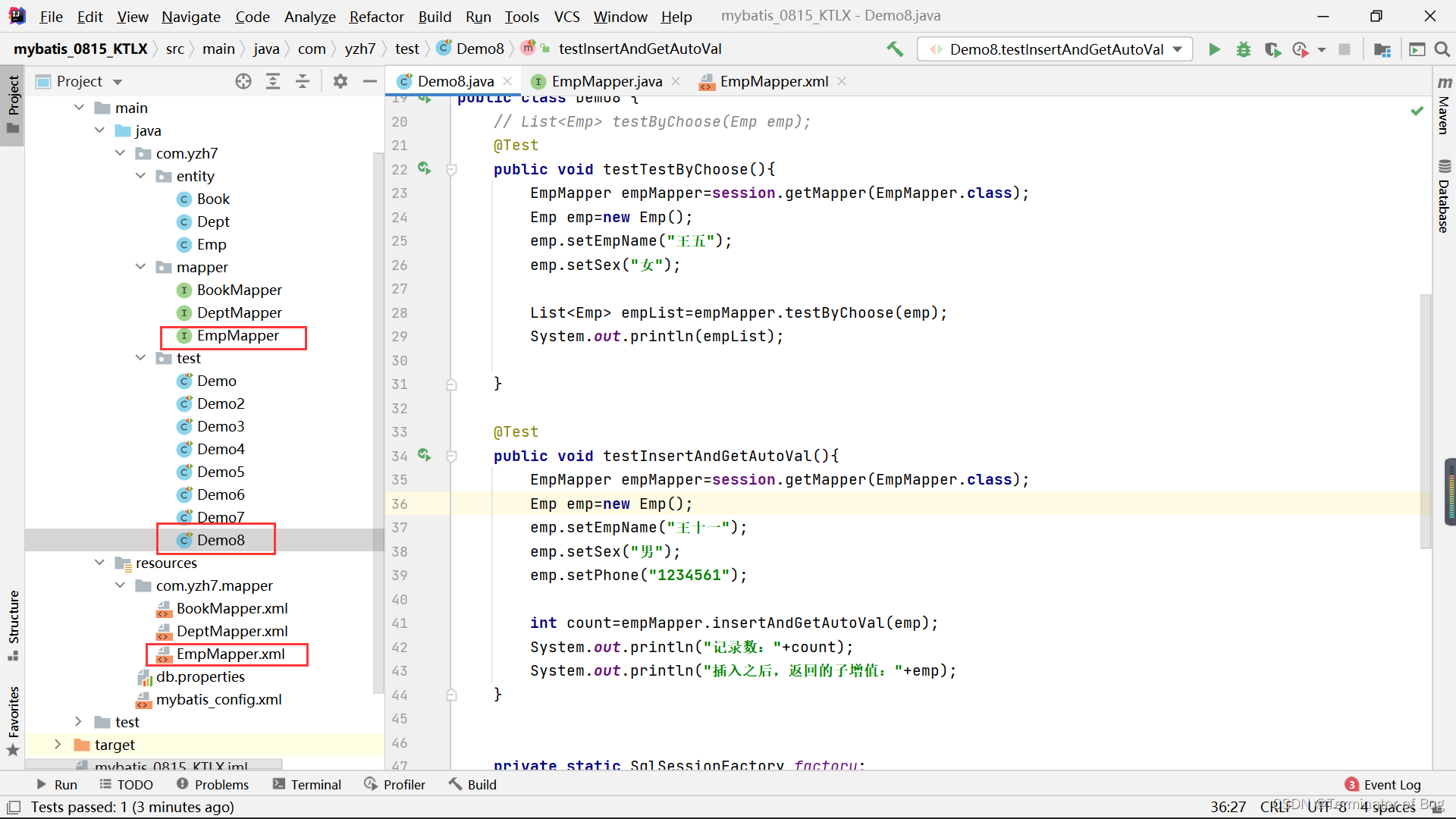
Task: Expand the target folder node
Action: (x=58, y=745)
